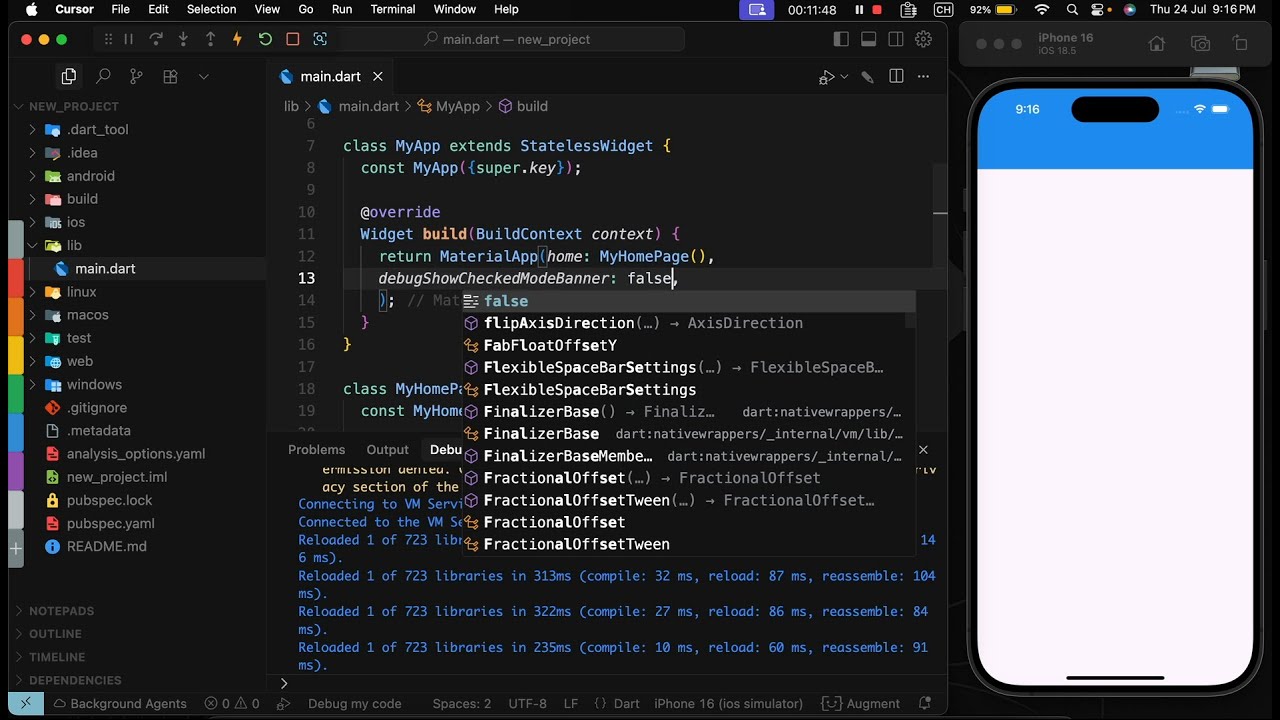Open the Source Control view icon
The image size is (1280, 720).
(137, 76)
